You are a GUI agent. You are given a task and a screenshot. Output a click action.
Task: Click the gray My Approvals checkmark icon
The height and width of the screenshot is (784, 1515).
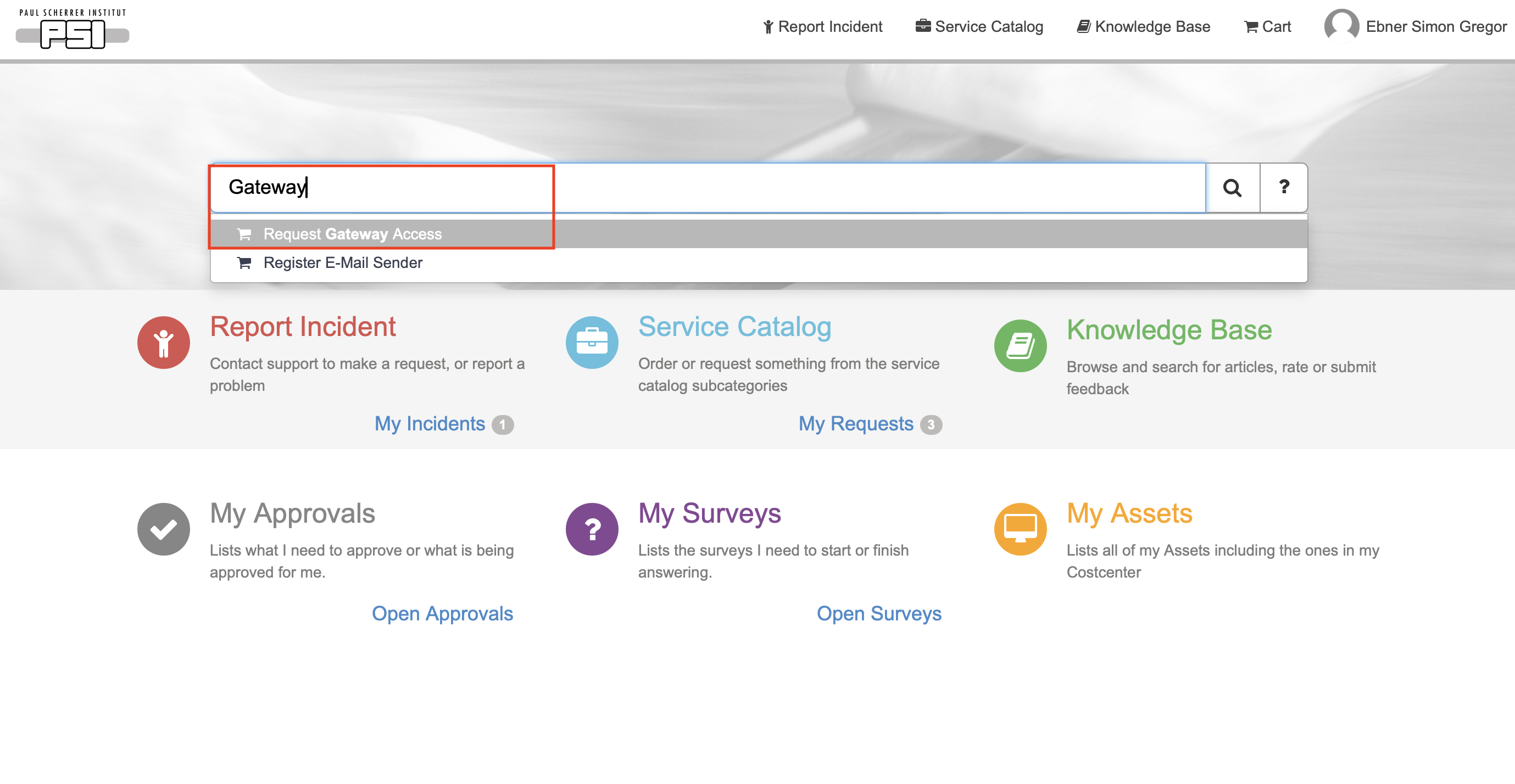pyautogui.click(x=164, y=529)
